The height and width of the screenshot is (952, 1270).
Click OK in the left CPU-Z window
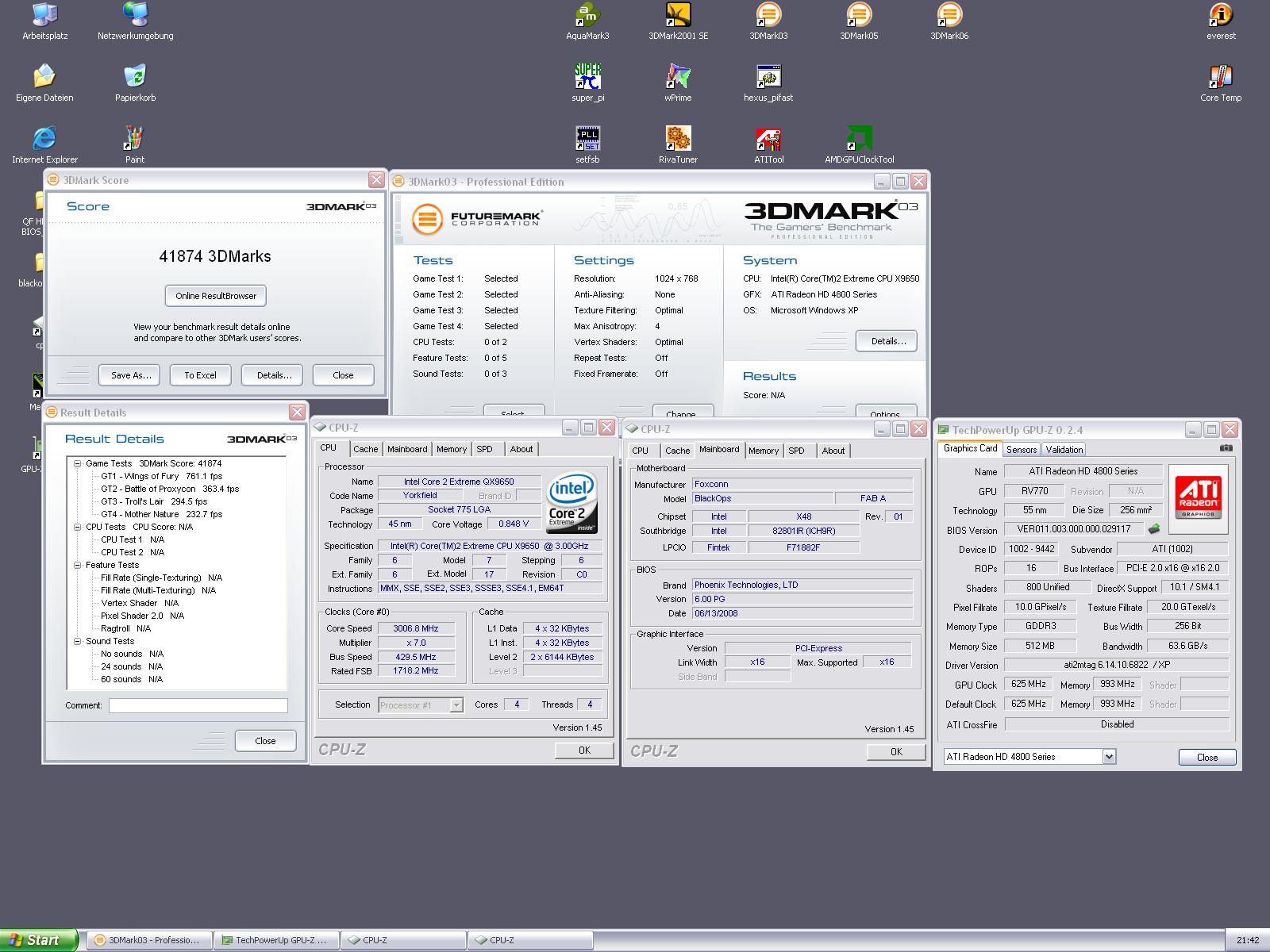click(x=584, y=750)
